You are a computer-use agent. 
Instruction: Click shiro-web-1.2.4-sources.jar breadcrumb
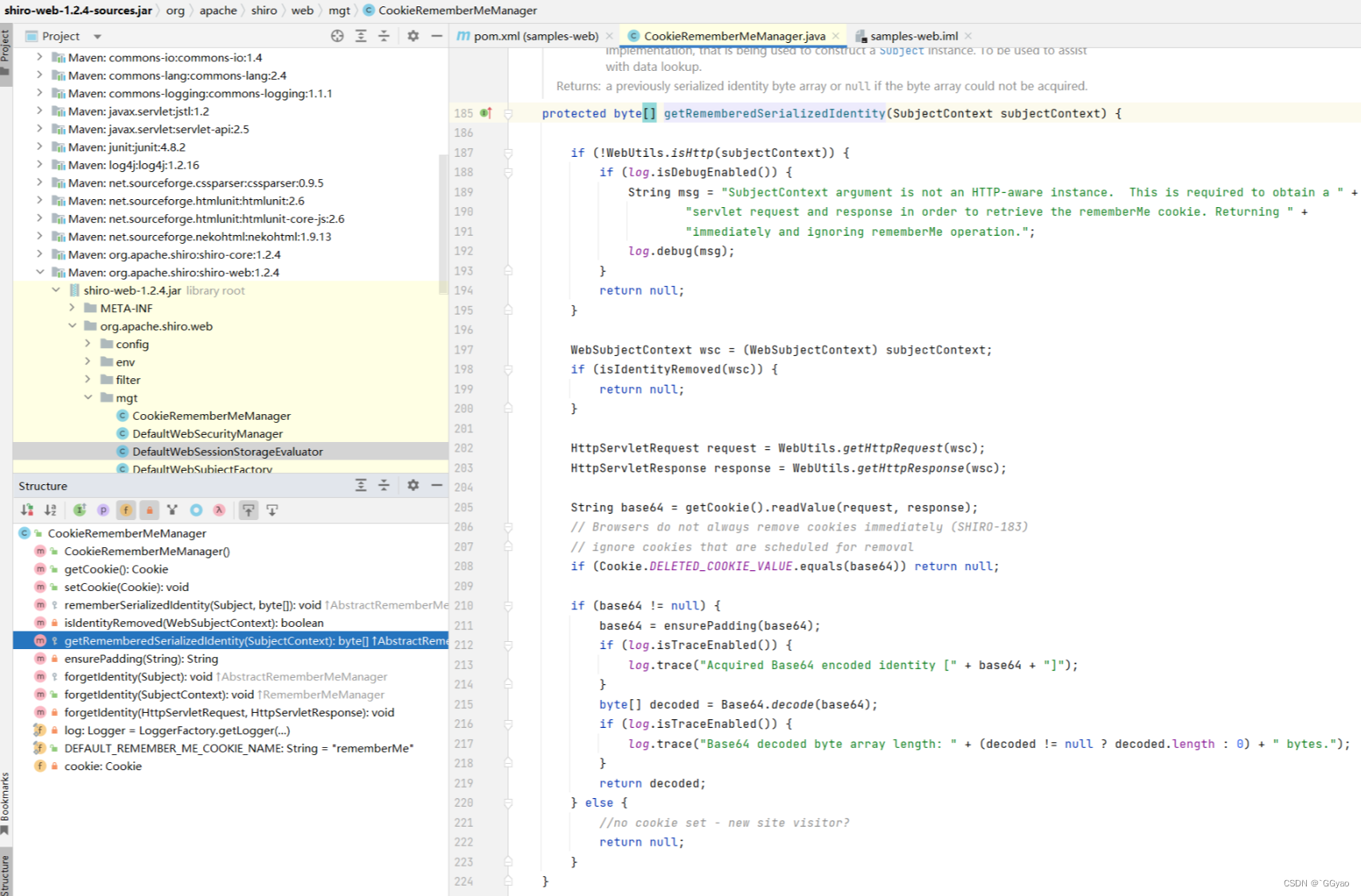click(x=78, y=10)
